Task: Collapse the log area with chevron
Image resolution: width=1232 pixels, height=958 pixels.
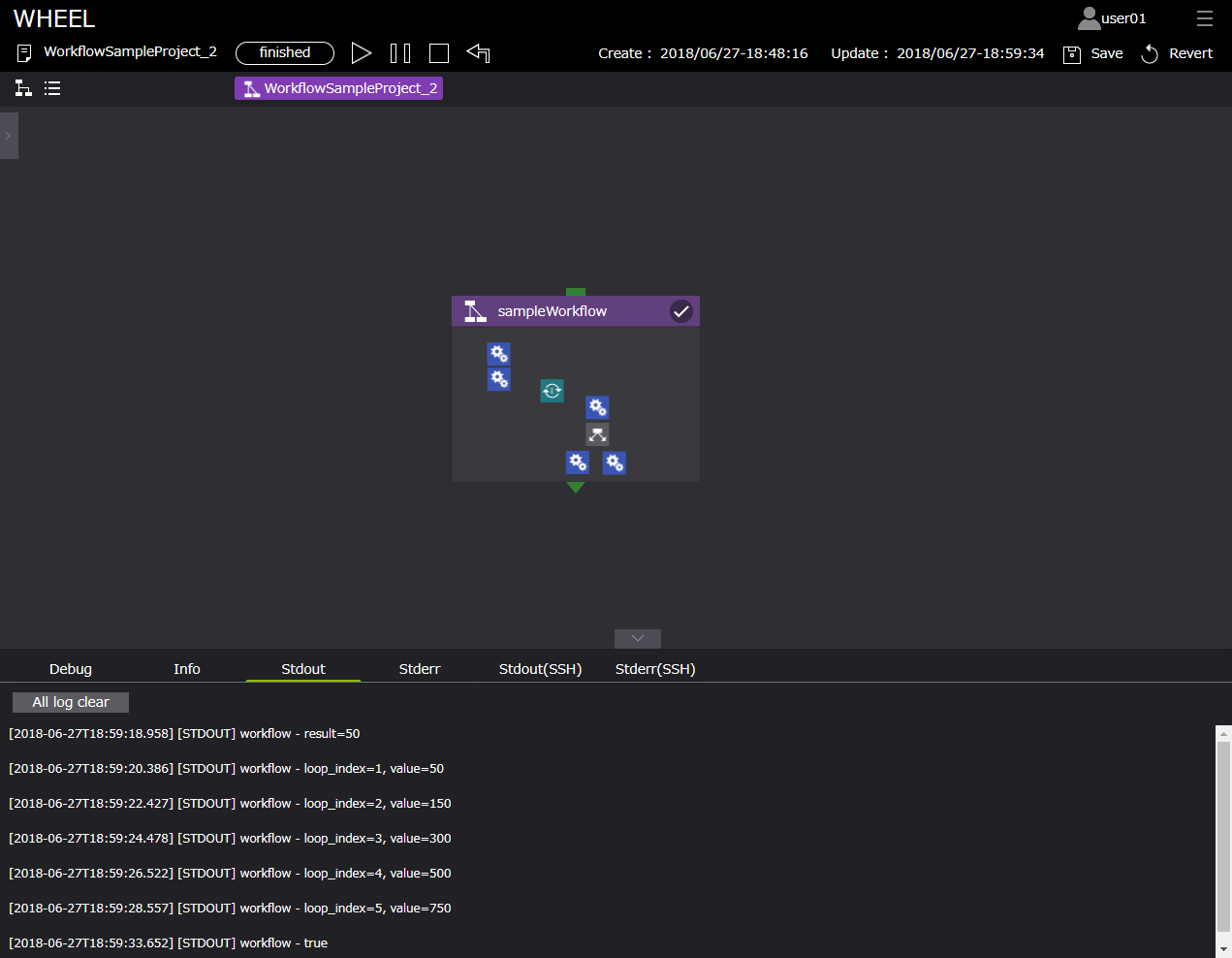Action: [x=637, y=638]
